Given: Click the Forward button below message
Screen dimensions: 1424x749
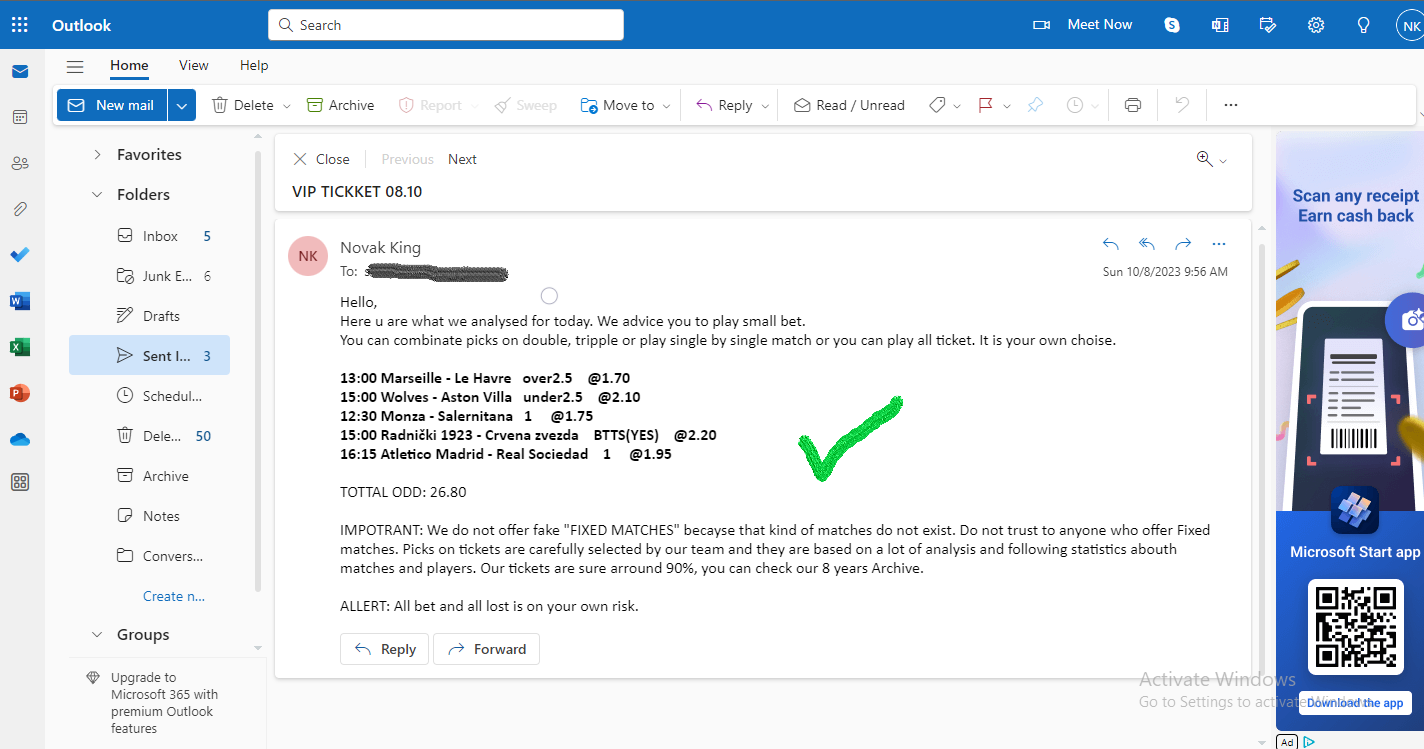Looking at the screenshot, I should [487, 649].
